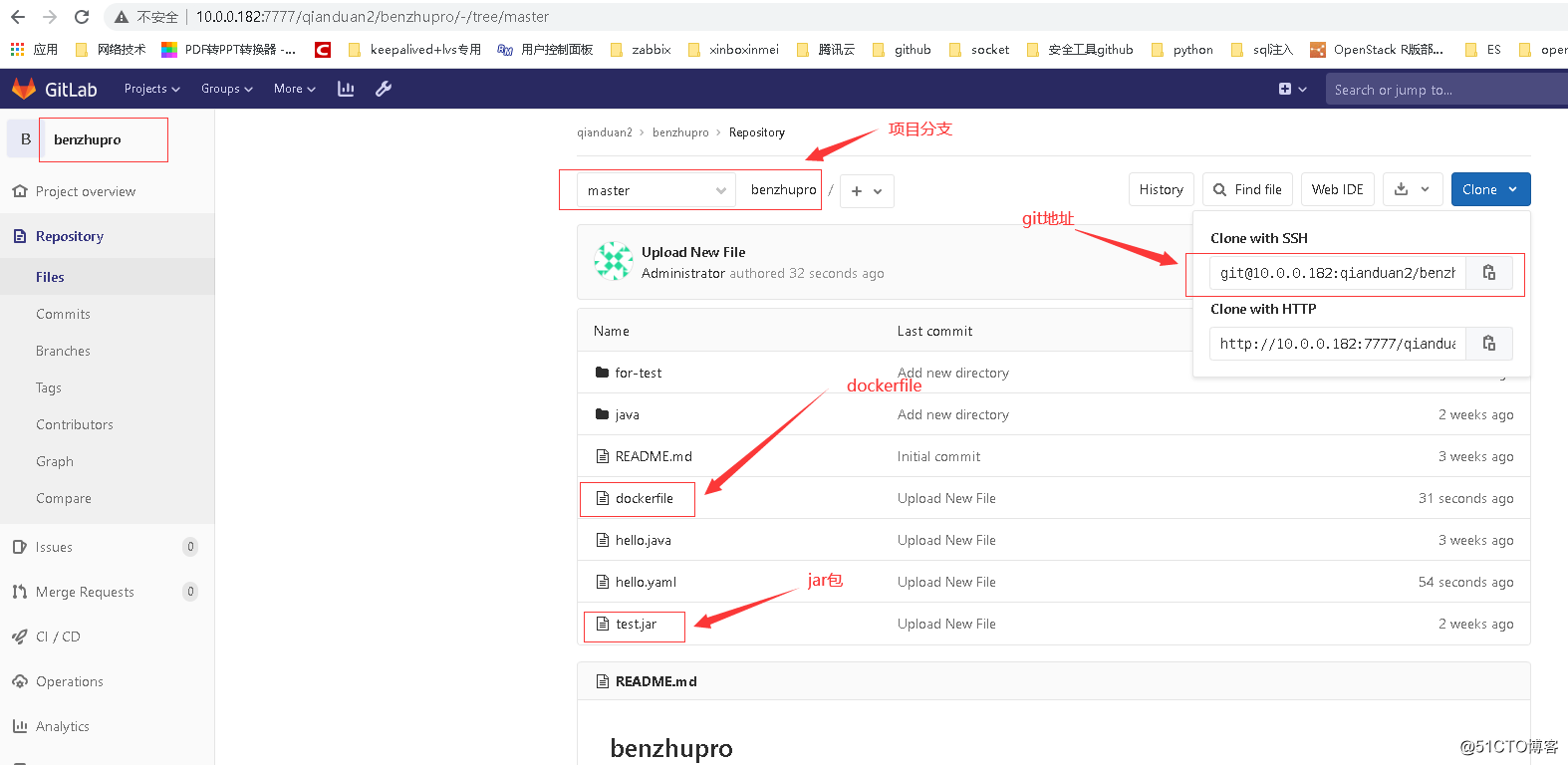This screenshot has width=1568, height=765.
Task: Expand the Groups dropdown menu
Action: click(x=227, y=89)
